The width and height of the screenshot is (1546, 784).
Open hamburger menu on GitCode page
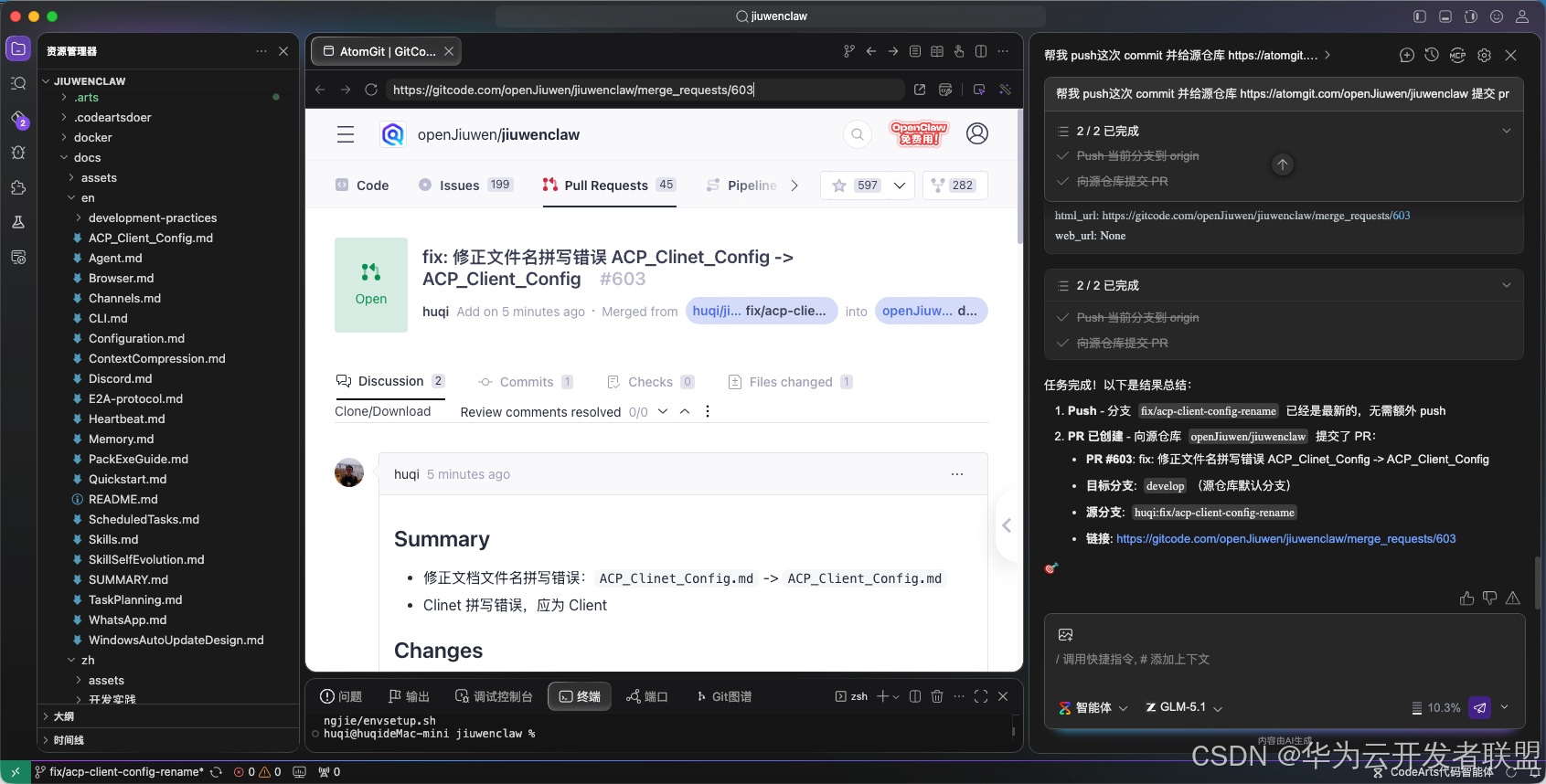[346, 134]
